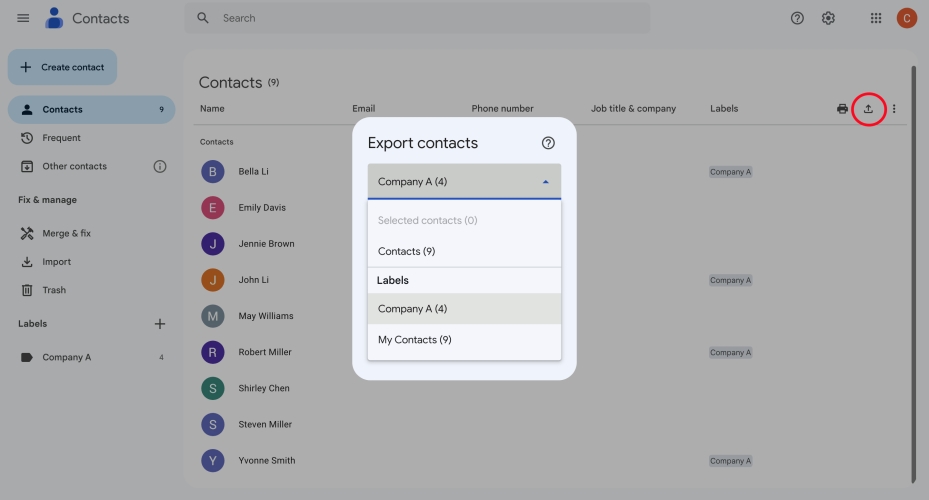
Task: Choose My Contacts (9) in export list
Action: tap(464, 339)
